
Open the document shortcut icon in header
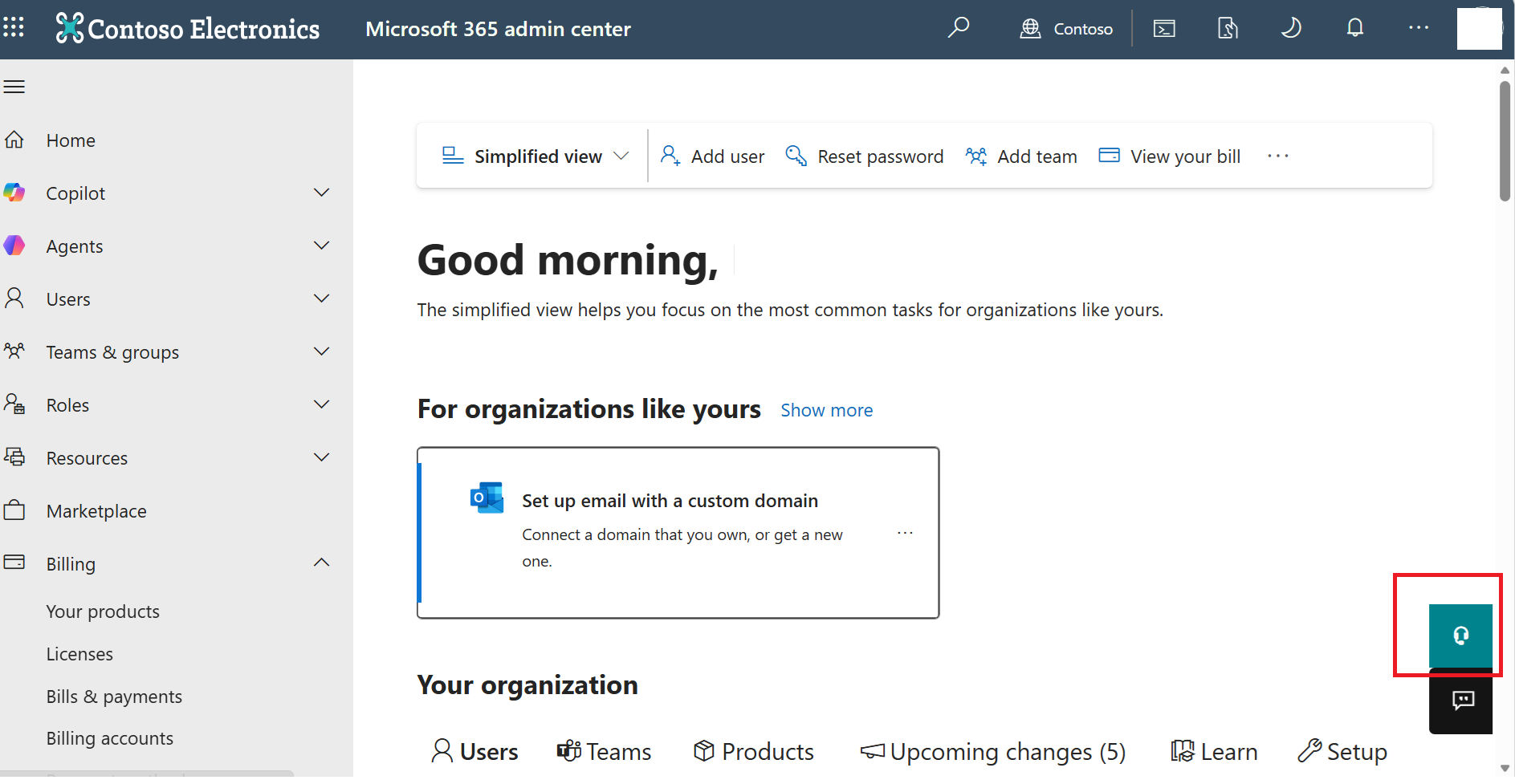[x=1228, y=29]
